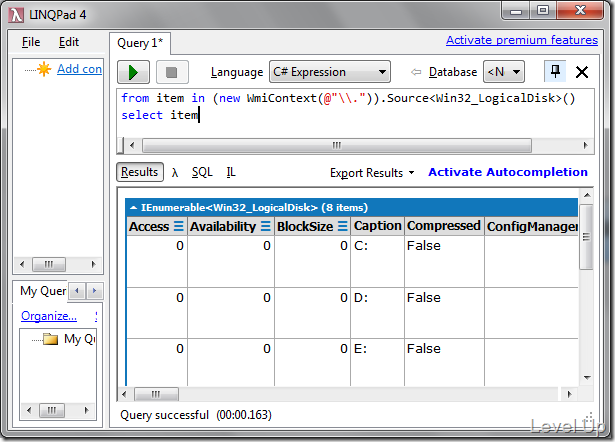This screenshot has height=442, width=615.
Task: Click the Organize... link
Action: point(49,316)
